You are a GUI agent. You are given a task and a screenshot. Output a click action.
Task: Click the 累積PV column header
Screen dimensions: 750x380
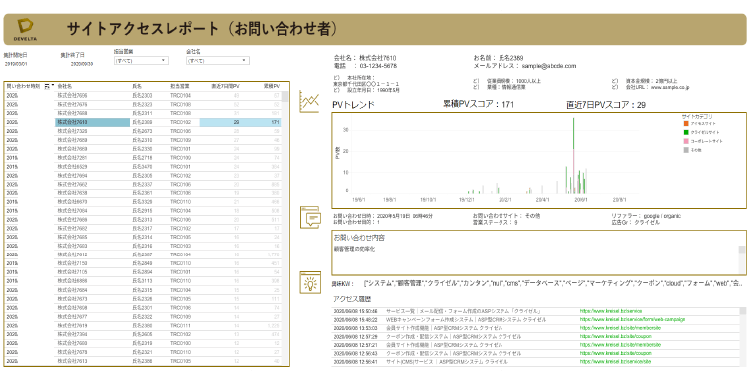272,87
